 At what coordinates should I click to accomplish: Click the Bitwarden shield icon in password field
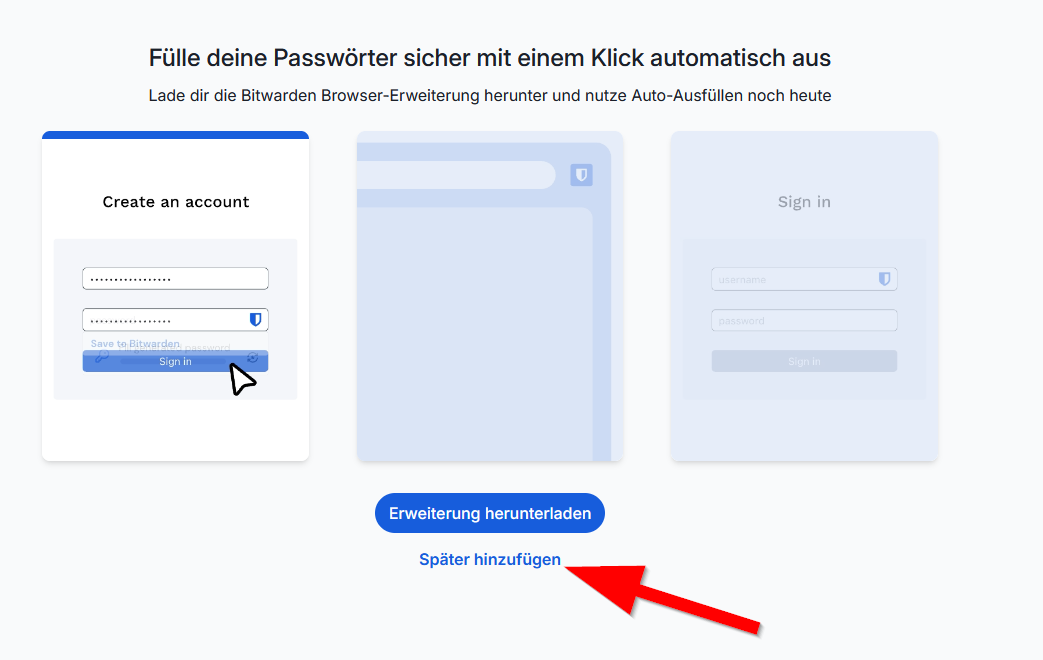click(255, 319)
